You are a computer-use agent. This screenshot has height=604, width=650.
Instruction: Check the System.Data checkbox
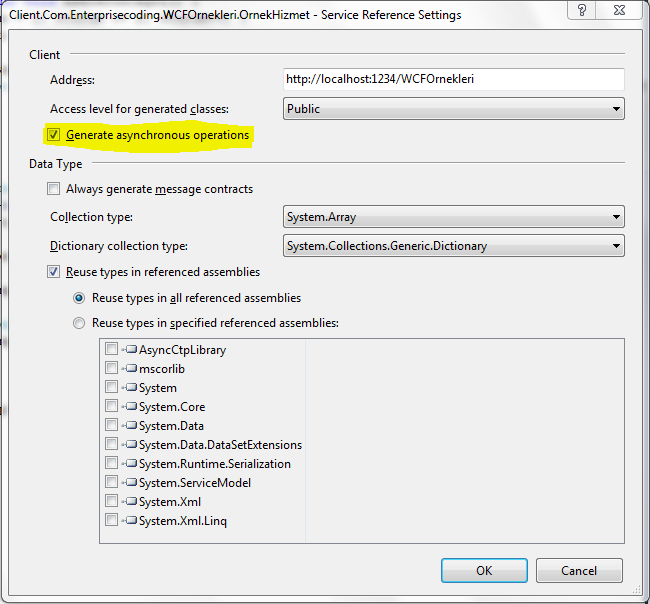(x=112, y=424)
